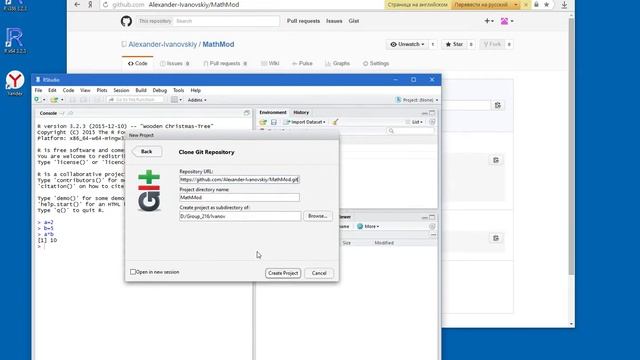Refresh the Files pane listing icon
The image size is (640, 360).
432,227
